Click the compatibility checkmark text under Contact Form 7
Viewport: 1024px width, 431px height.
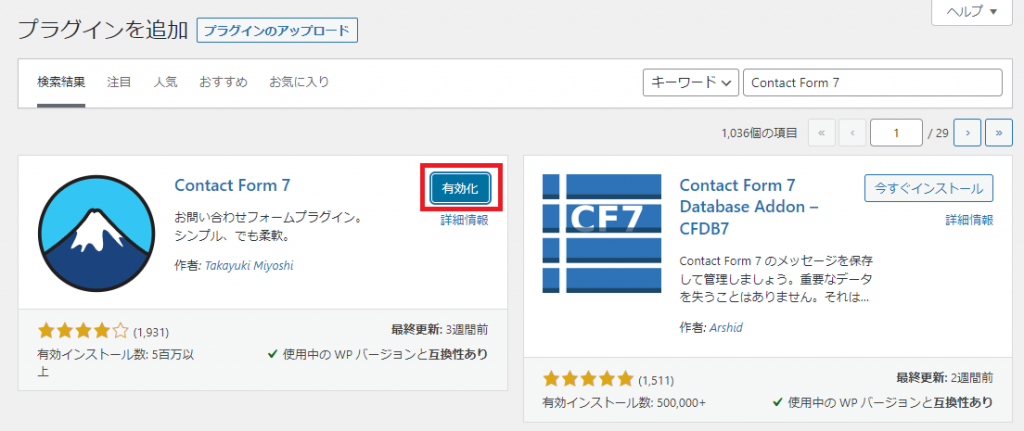(x=378, y=355)
